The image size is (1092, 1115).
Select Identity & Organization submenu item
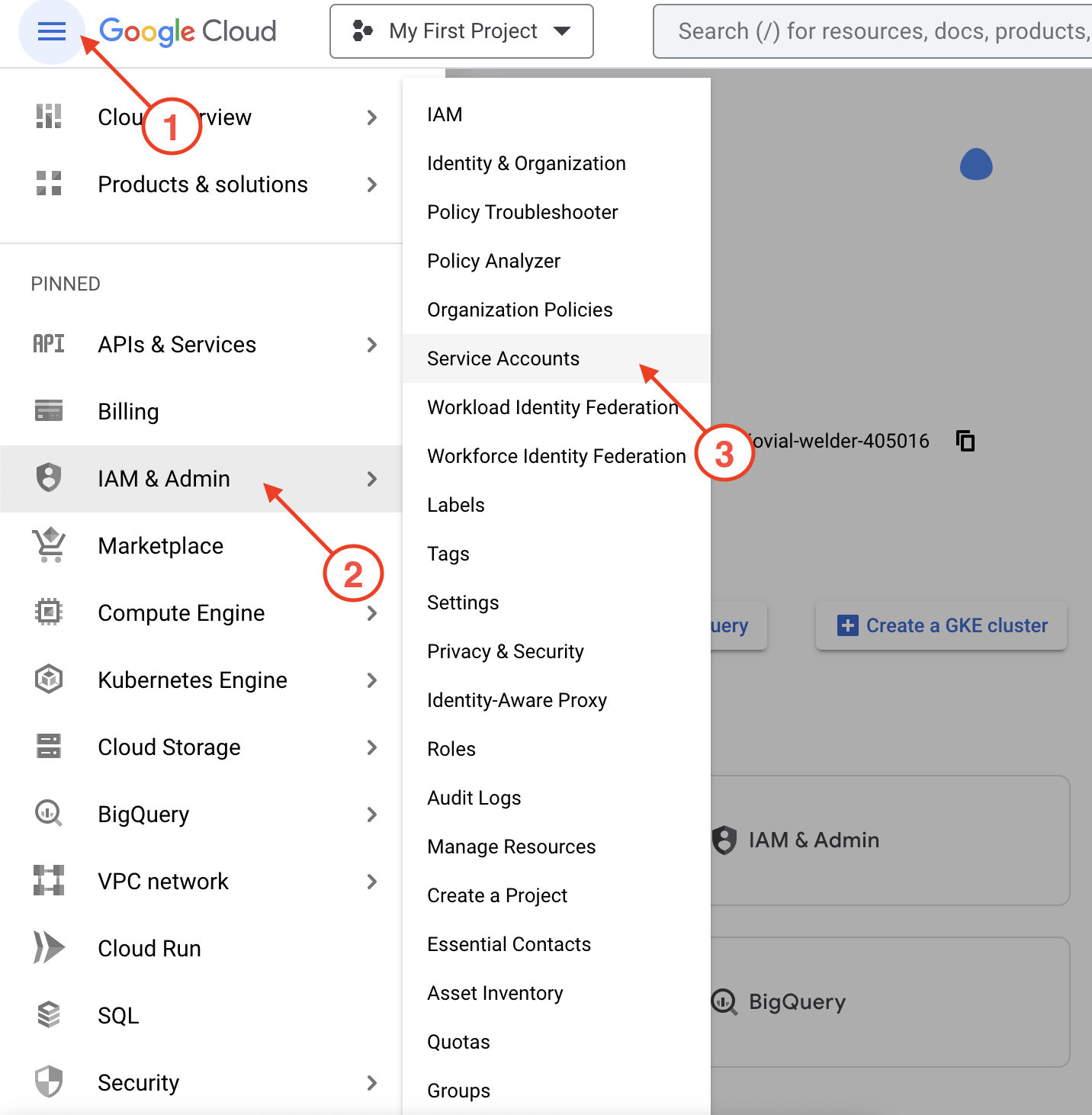(x=557, y=163)
